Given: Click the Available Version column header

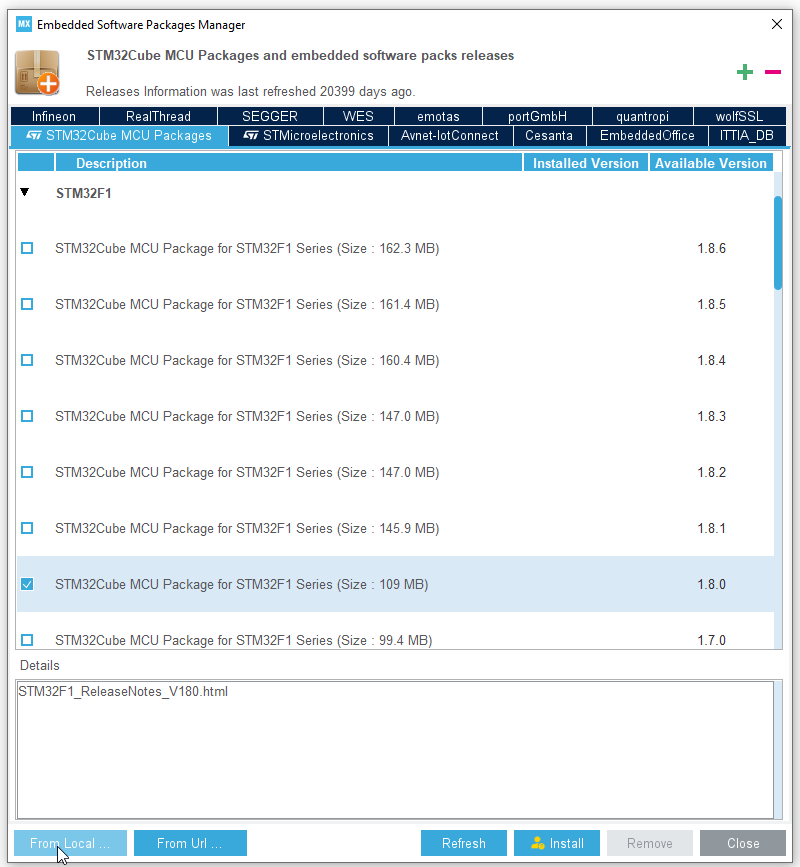Looking at the screenshot, I should point(711,163).
